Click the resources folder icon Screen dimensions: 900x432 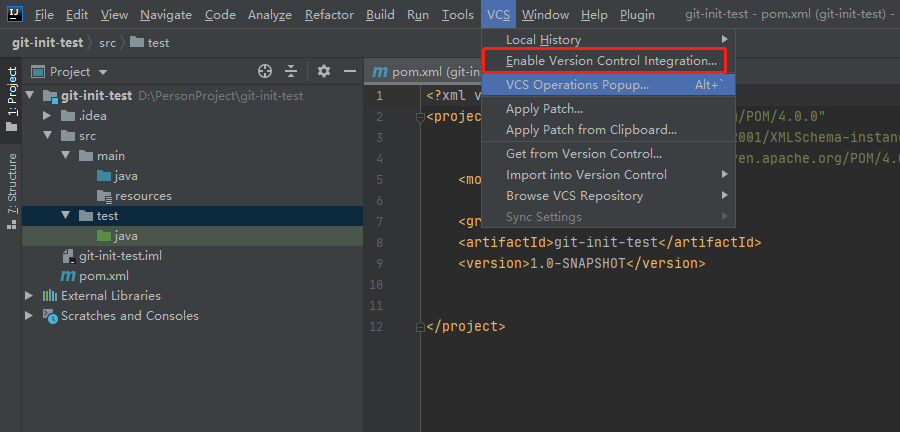[104, 196]
